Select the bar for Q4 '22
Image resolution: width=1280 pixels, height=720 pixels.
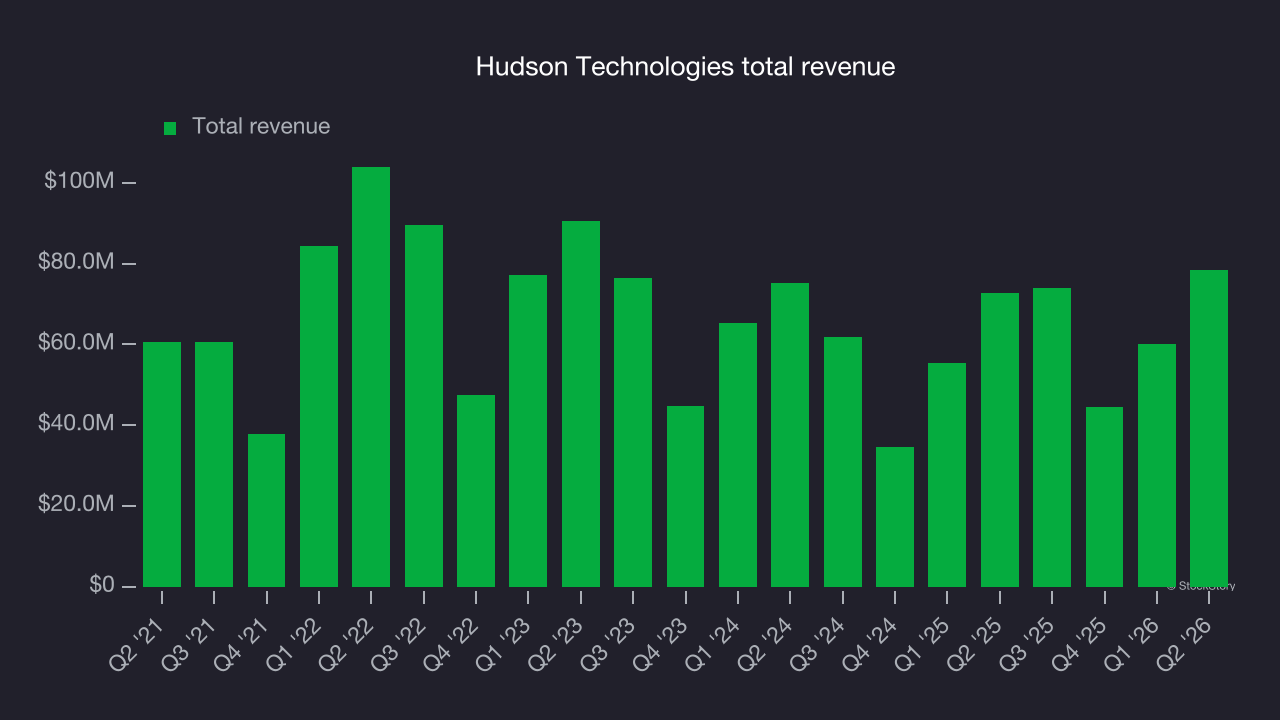click(x=476, y=491)
